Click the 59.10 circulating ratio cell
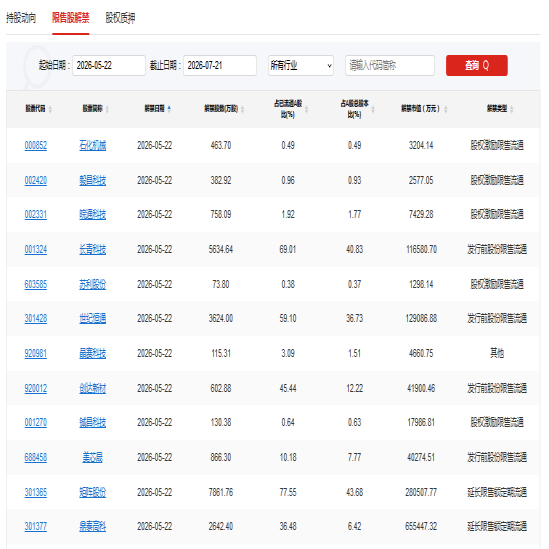Viewport: 549px width, 549px height. click(x=288, y=318)
